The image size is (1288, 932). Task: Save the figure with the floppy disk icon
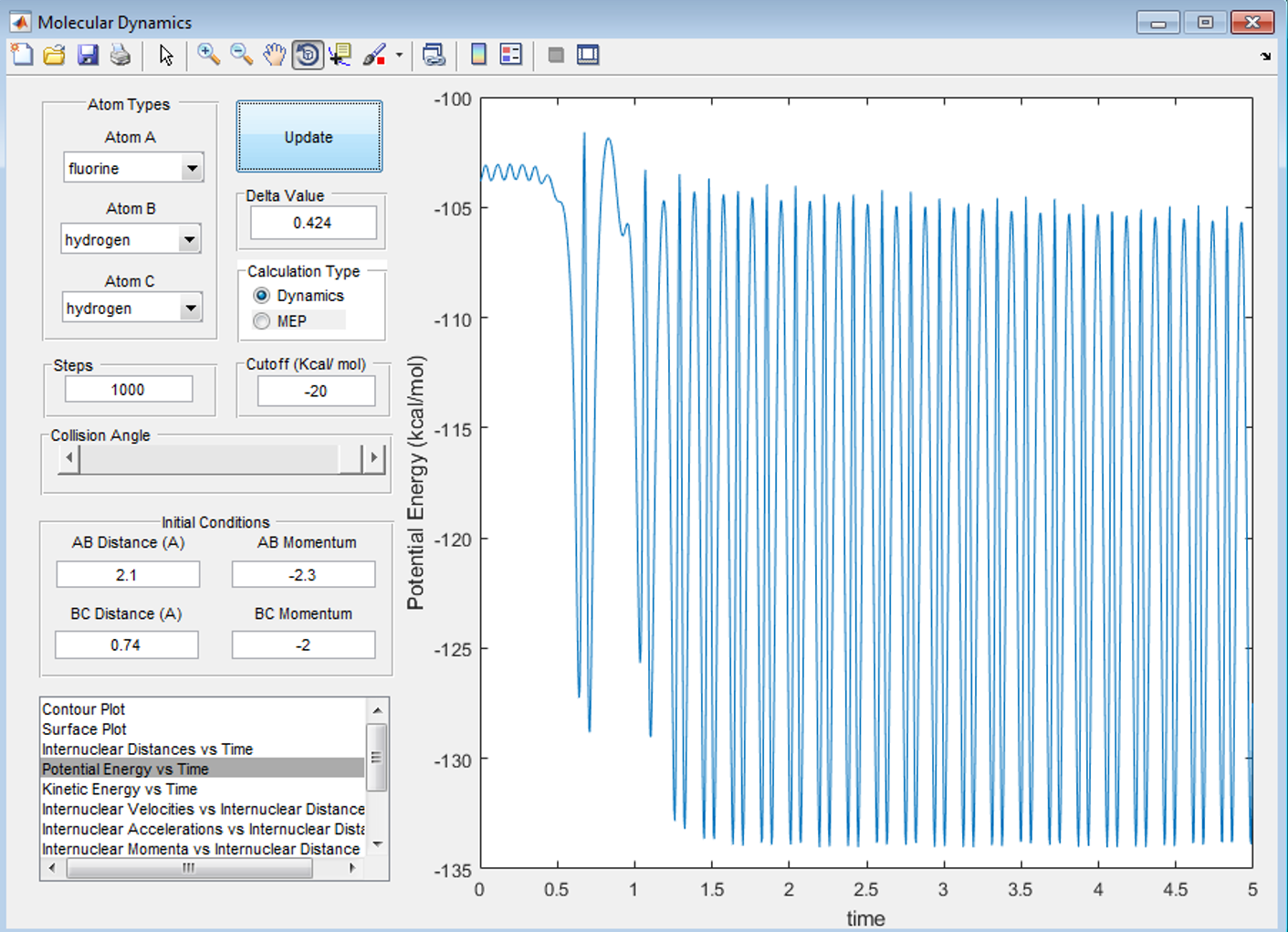point(88,55)
